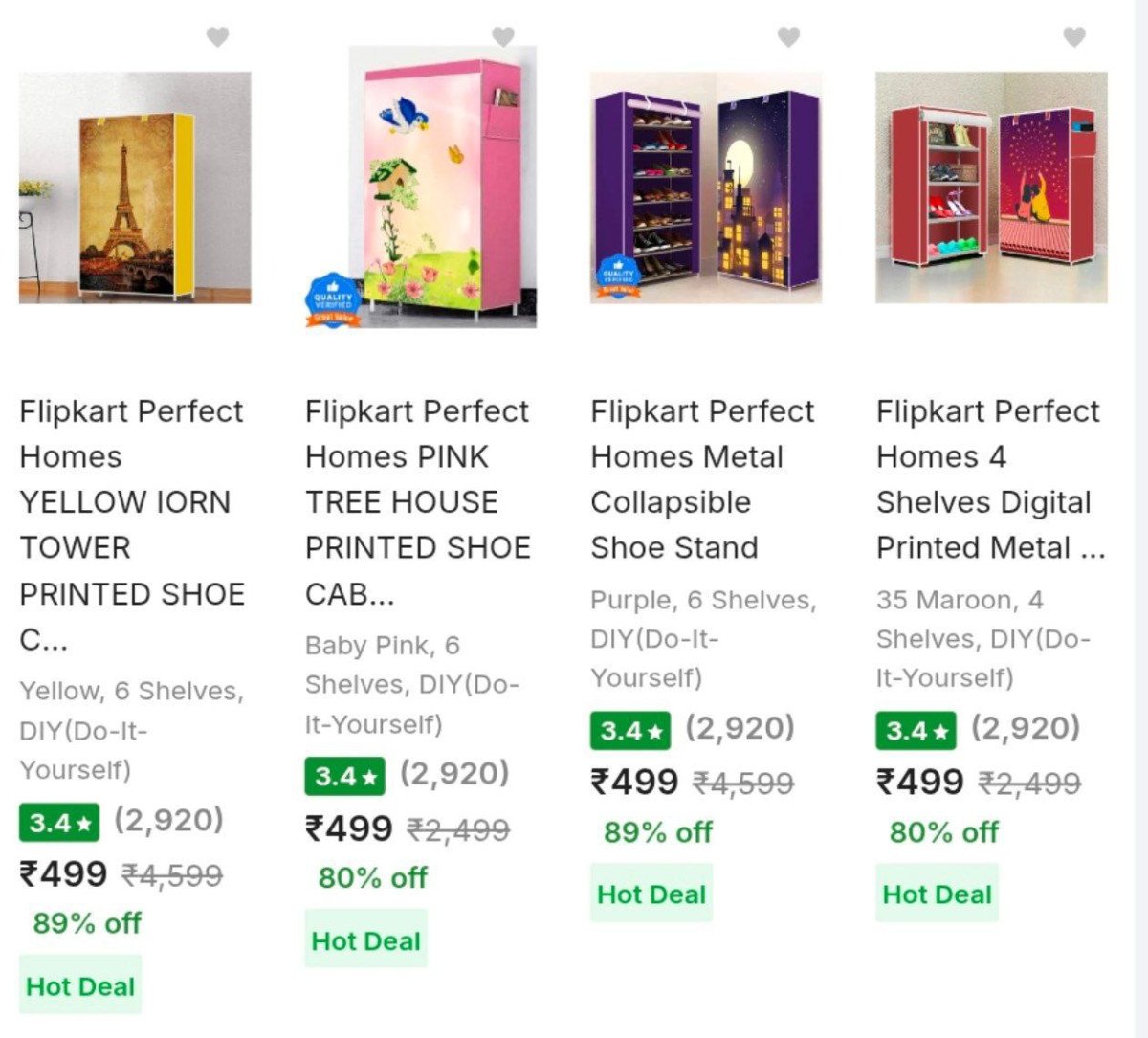The width and height of the screenshot is (1148, 1038).
Task: Click Hot Deal tag under pink cabinet
Action: pyautogui.click(x=365, y=940)
